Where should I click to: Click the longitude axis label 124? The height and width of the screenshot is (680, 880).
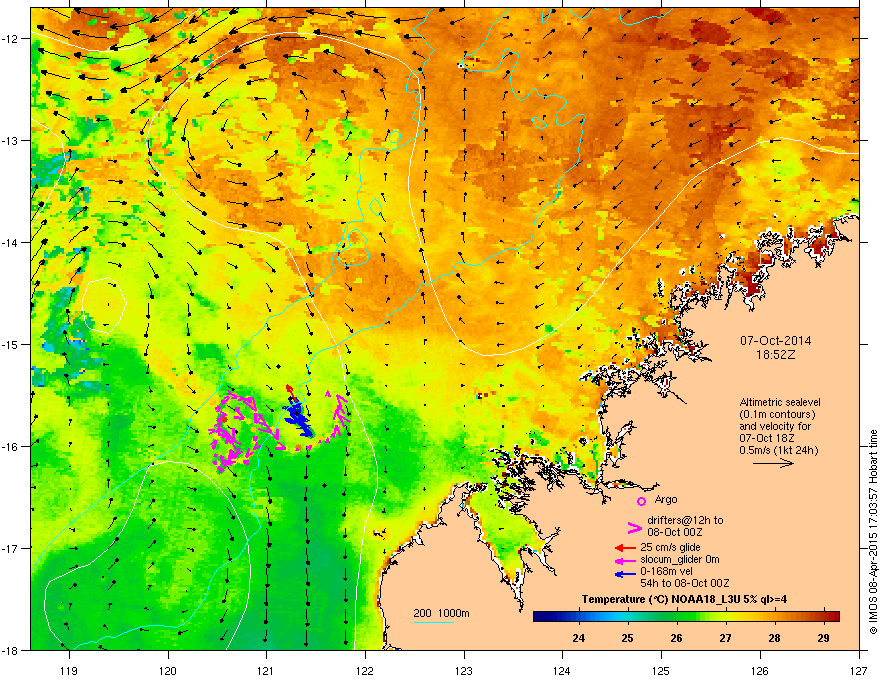click(562, 670)
